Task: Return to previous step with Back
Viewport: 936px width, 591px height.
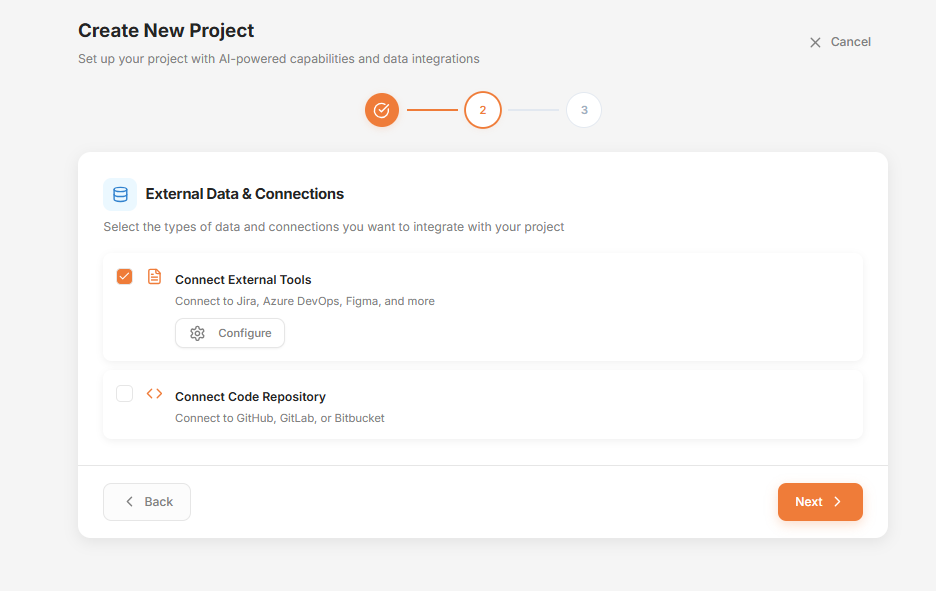Action: [x=147, y=502]
